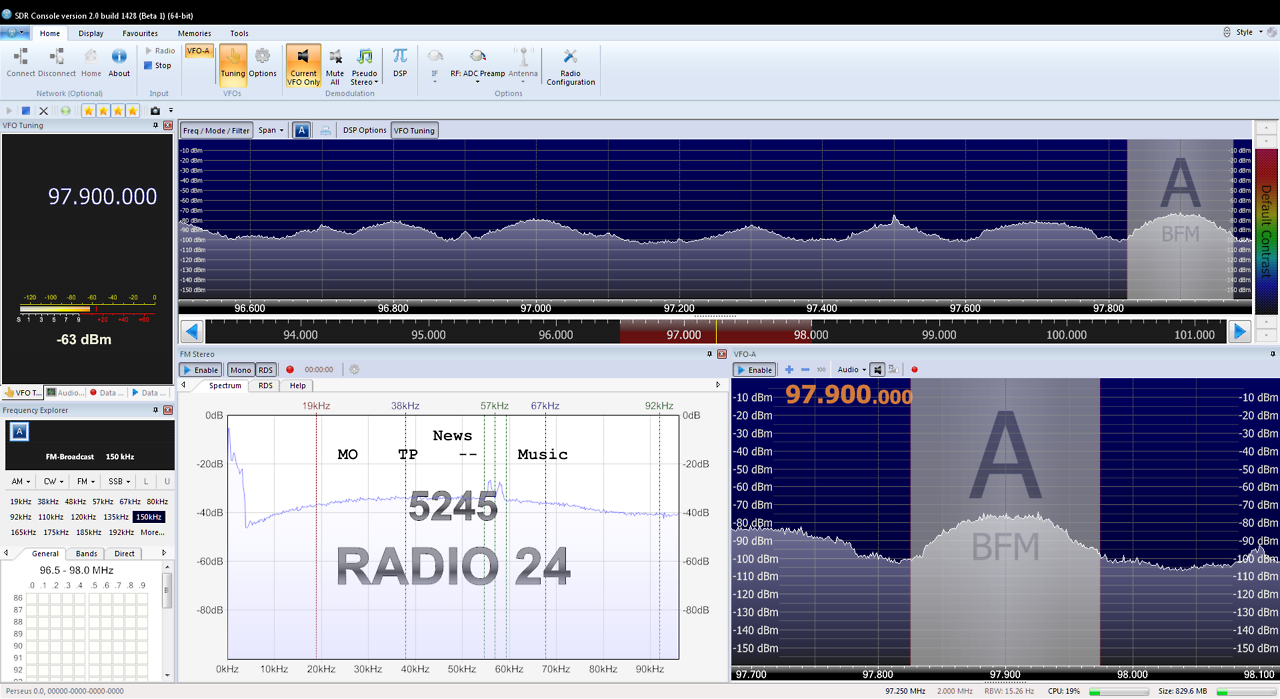This screenshot has height=699, width=1280.
Task: Click the minus zoom-out icon in VFO-A panel
Action: tap(805, 370)
